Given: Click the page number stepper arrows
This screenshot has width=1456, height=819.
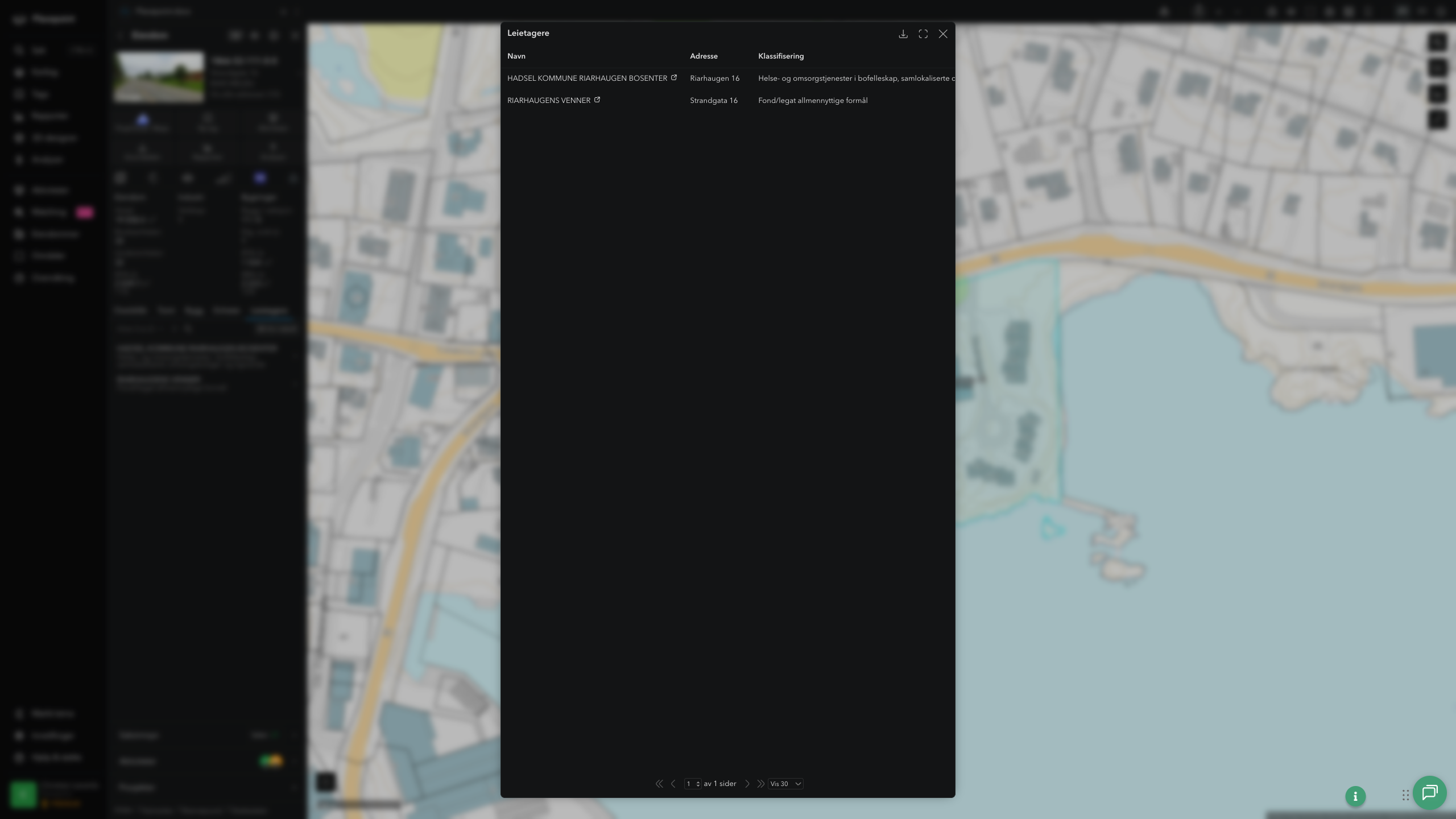Looking at the screenshot, I should tap(698, 784).
